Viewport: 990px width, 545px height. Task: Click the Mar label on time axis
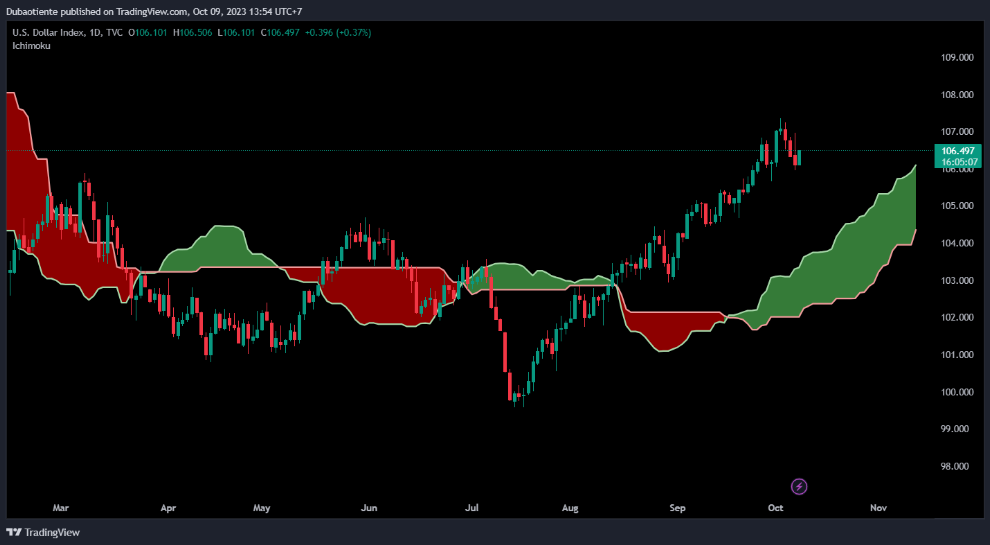pyautogui.click(x=61, y=508)
